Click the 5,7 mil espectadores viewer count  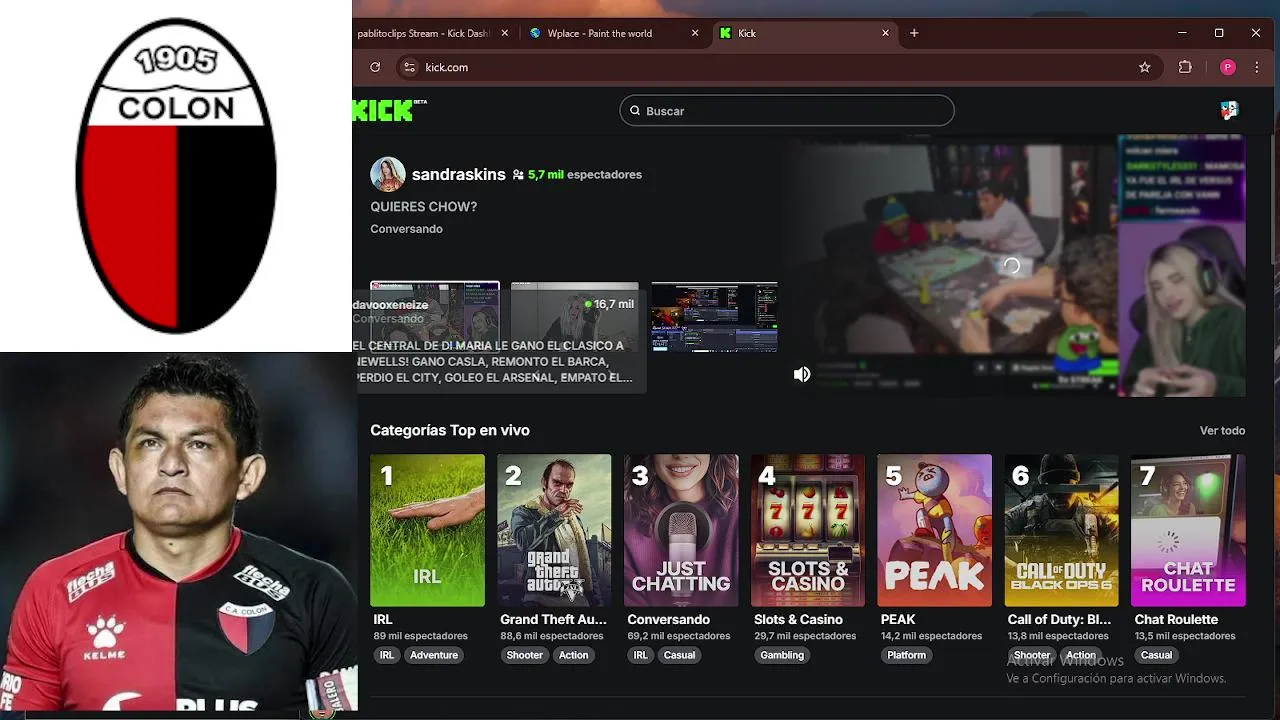(585, 174)
